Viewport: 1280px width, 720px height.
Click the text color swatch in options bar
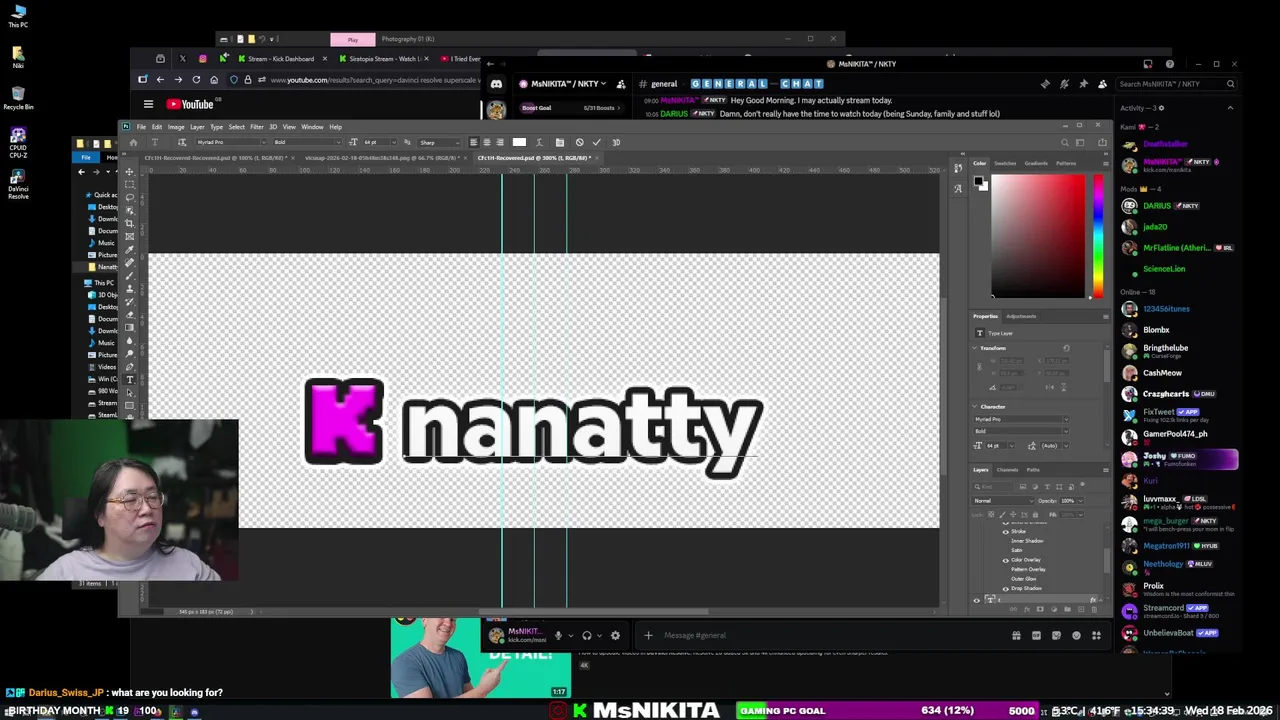coord(519,142)
